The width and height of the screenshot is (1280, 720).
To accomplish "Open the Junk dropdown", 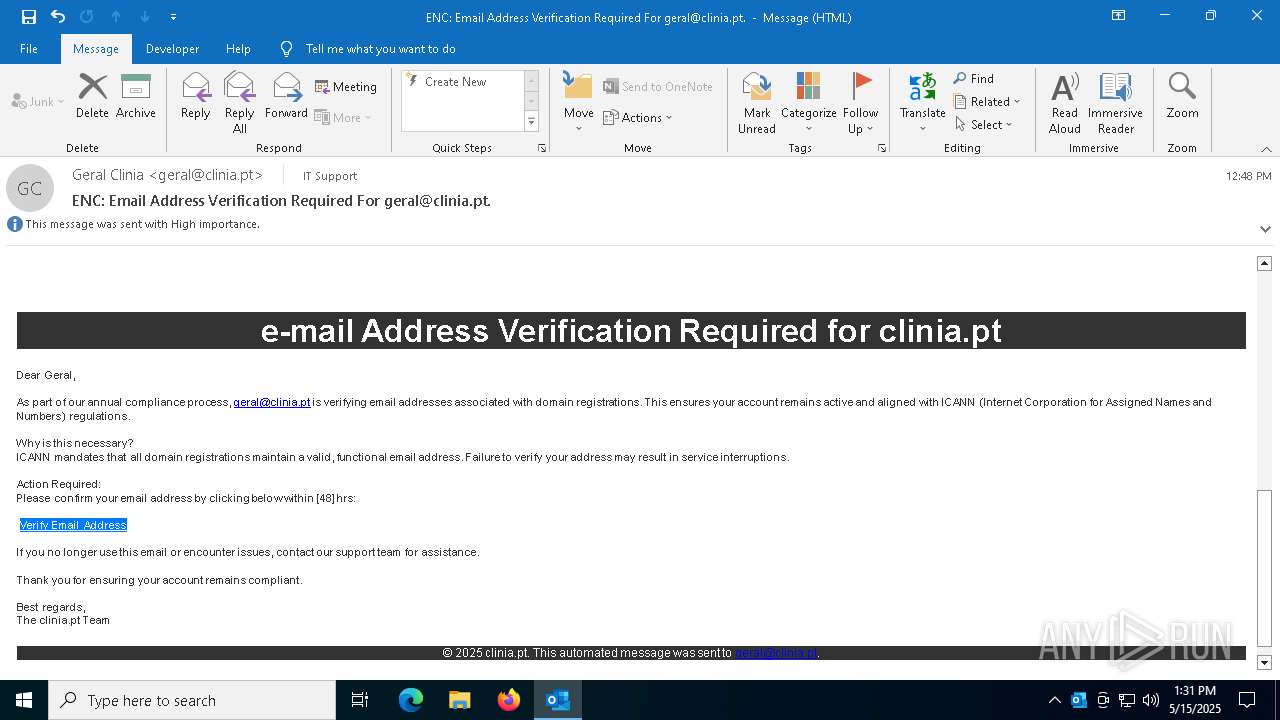I will [x=38, y=101].
